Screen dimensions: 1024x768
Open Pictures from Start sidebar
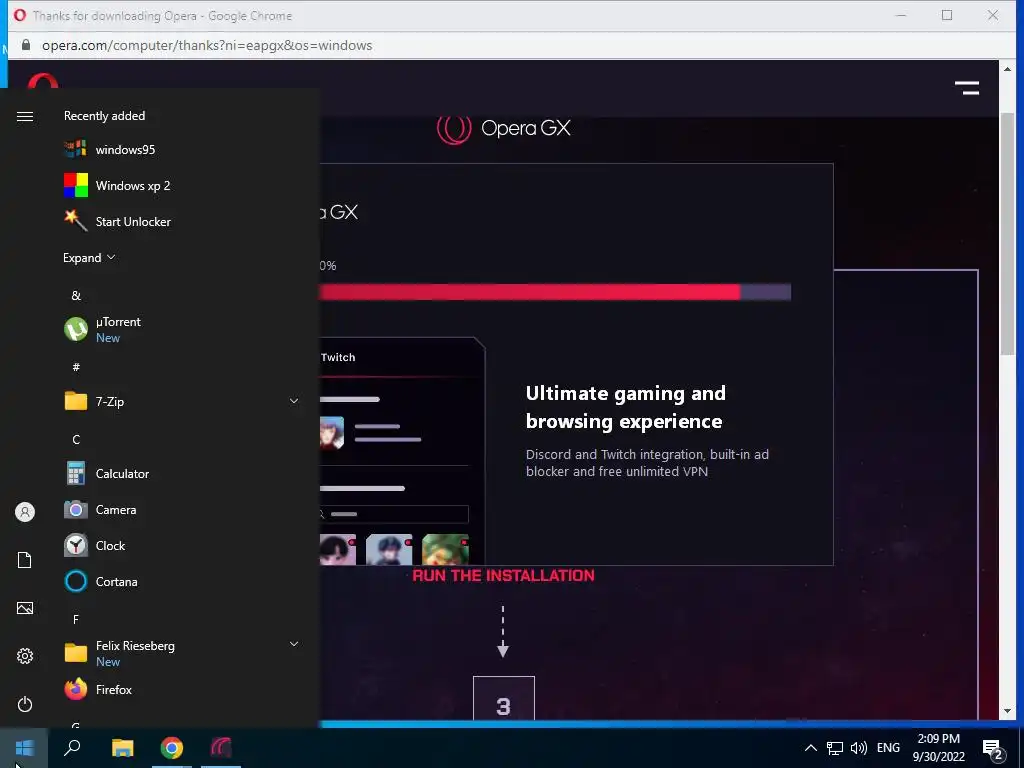click(25, 608)
